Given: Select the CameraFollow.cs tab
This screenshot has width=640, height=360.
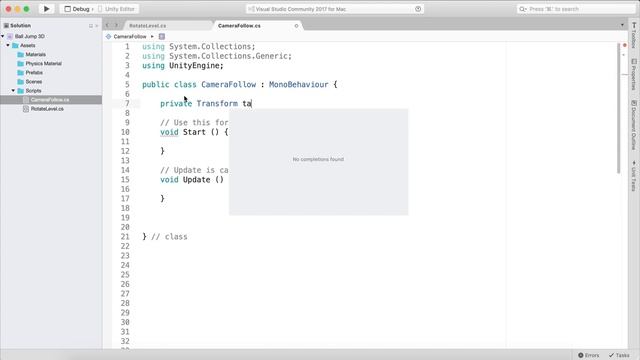Looking at the screenshot, I should click(239, 26).
